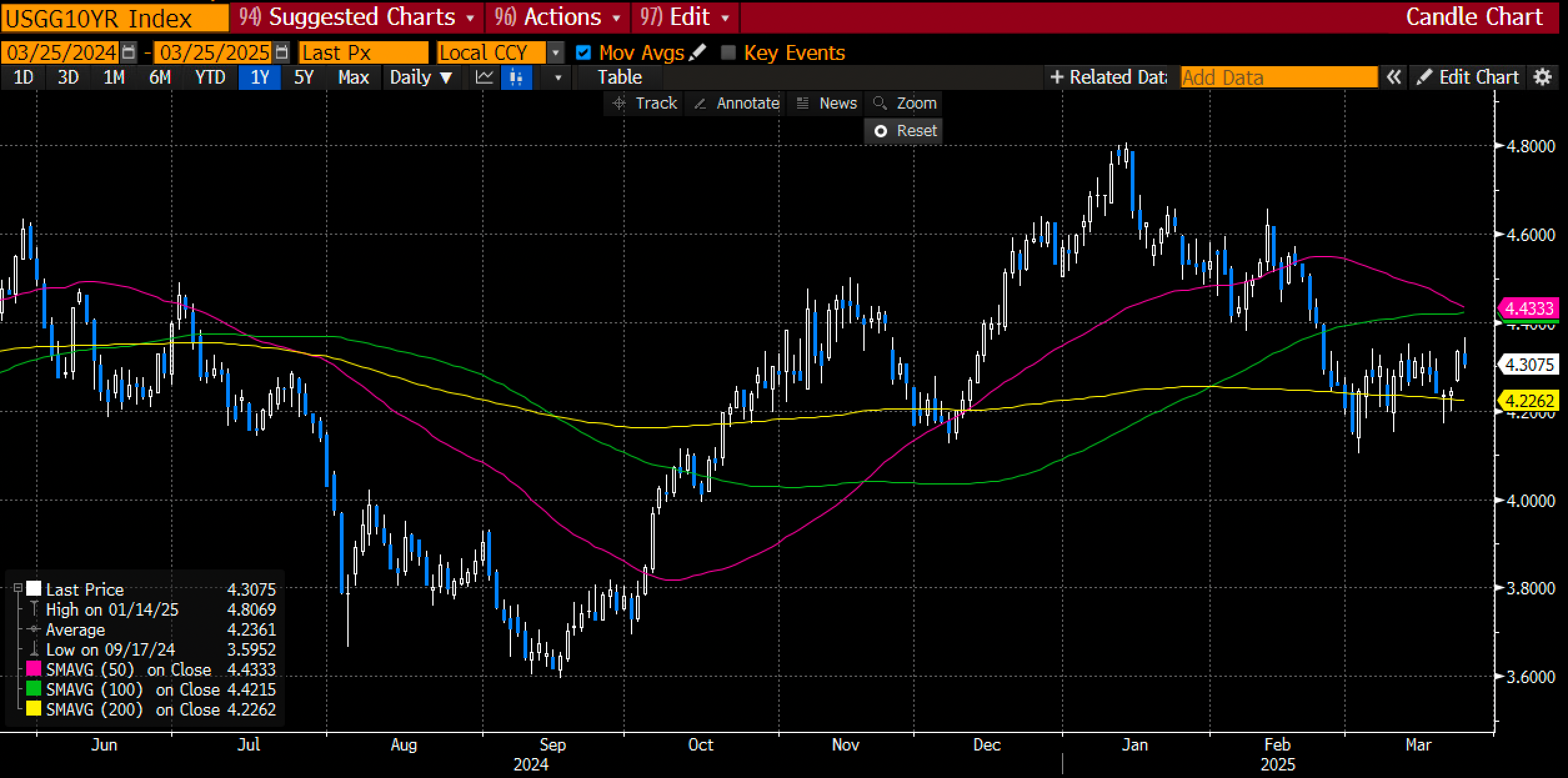Click the Edit Chart button

[x=1468, y=77]
